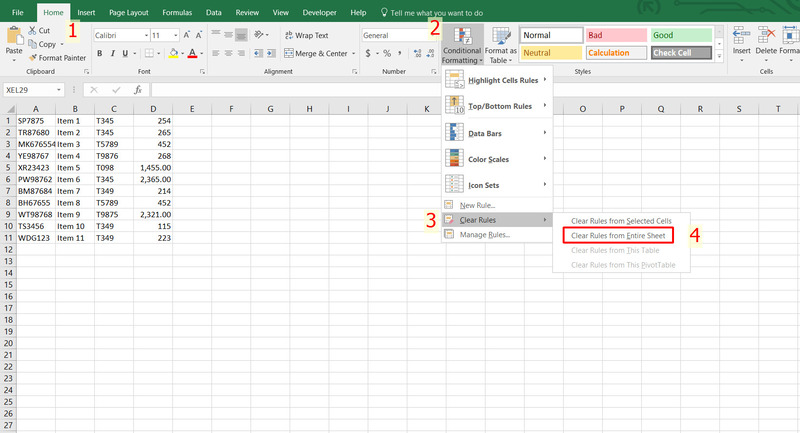Open Manage Rules from the menu
This screenshot has height=433, width=800.
coord(484,235)
